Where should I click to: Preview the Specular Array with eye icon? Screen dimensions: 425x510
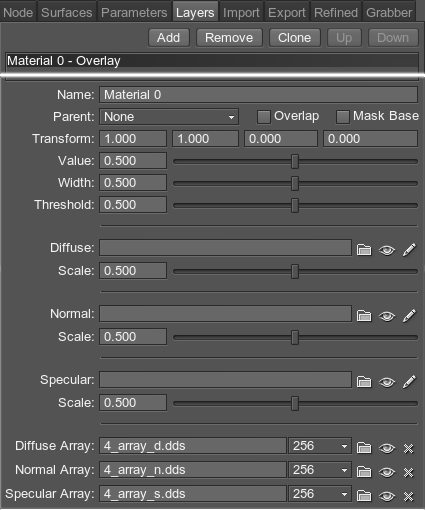387,496
